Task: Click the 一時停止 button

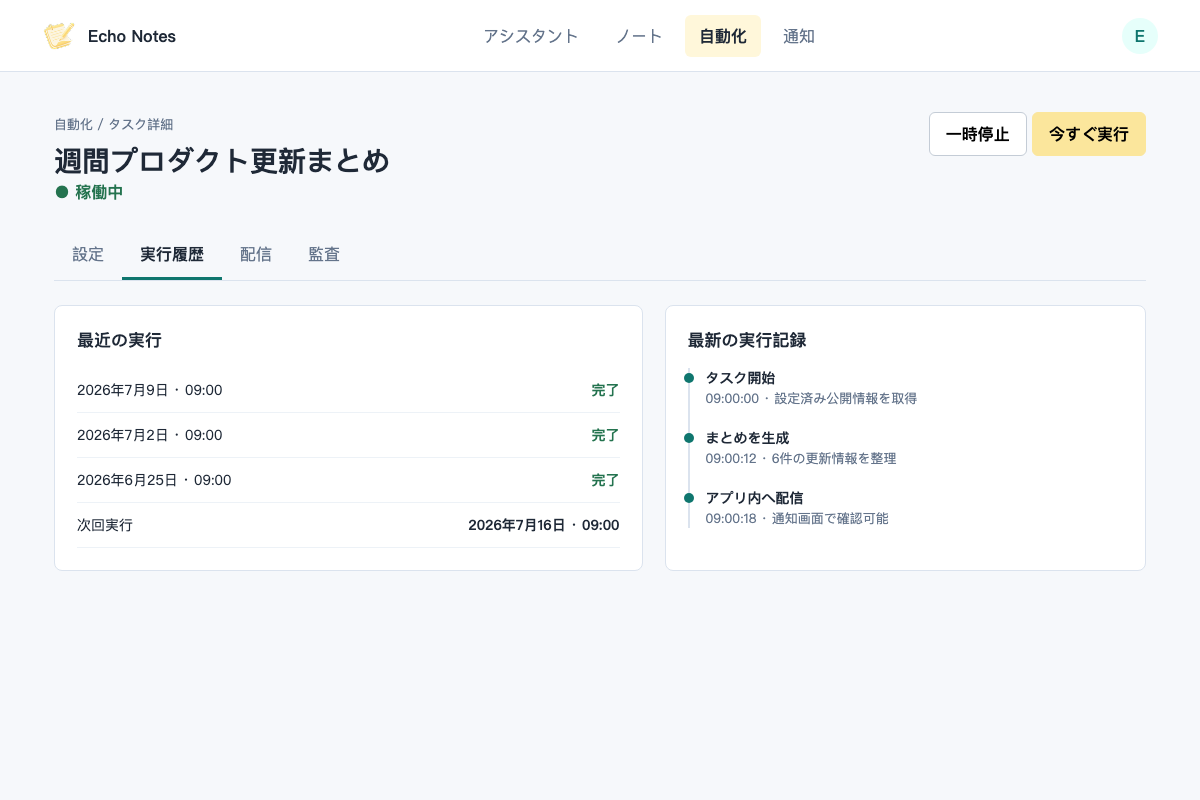Action: click(x=978, y=134)
